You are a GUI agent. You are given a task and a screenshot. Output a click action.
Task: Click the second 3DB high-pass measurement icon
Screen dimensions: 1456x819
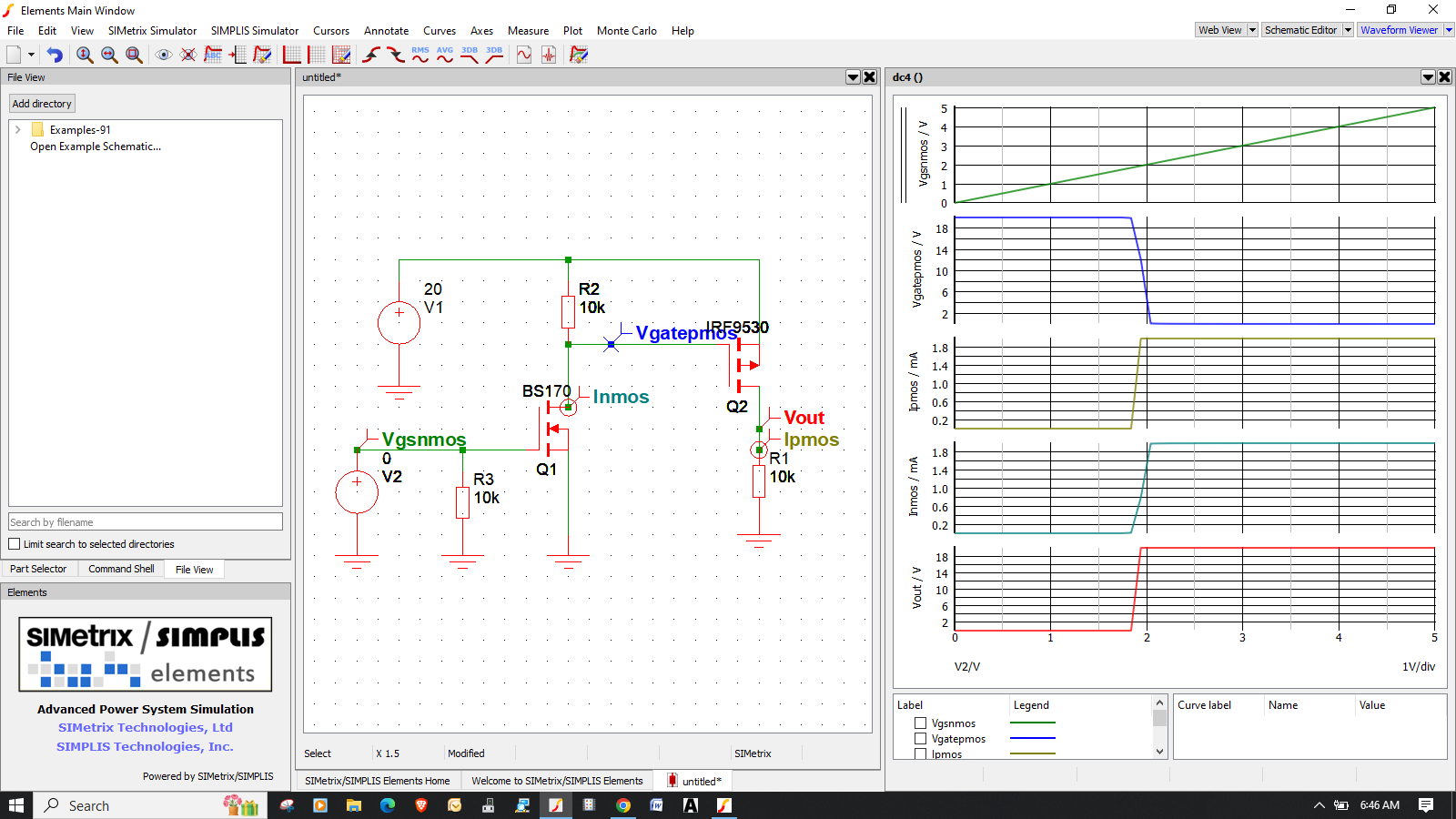click(x=494, y=55)
